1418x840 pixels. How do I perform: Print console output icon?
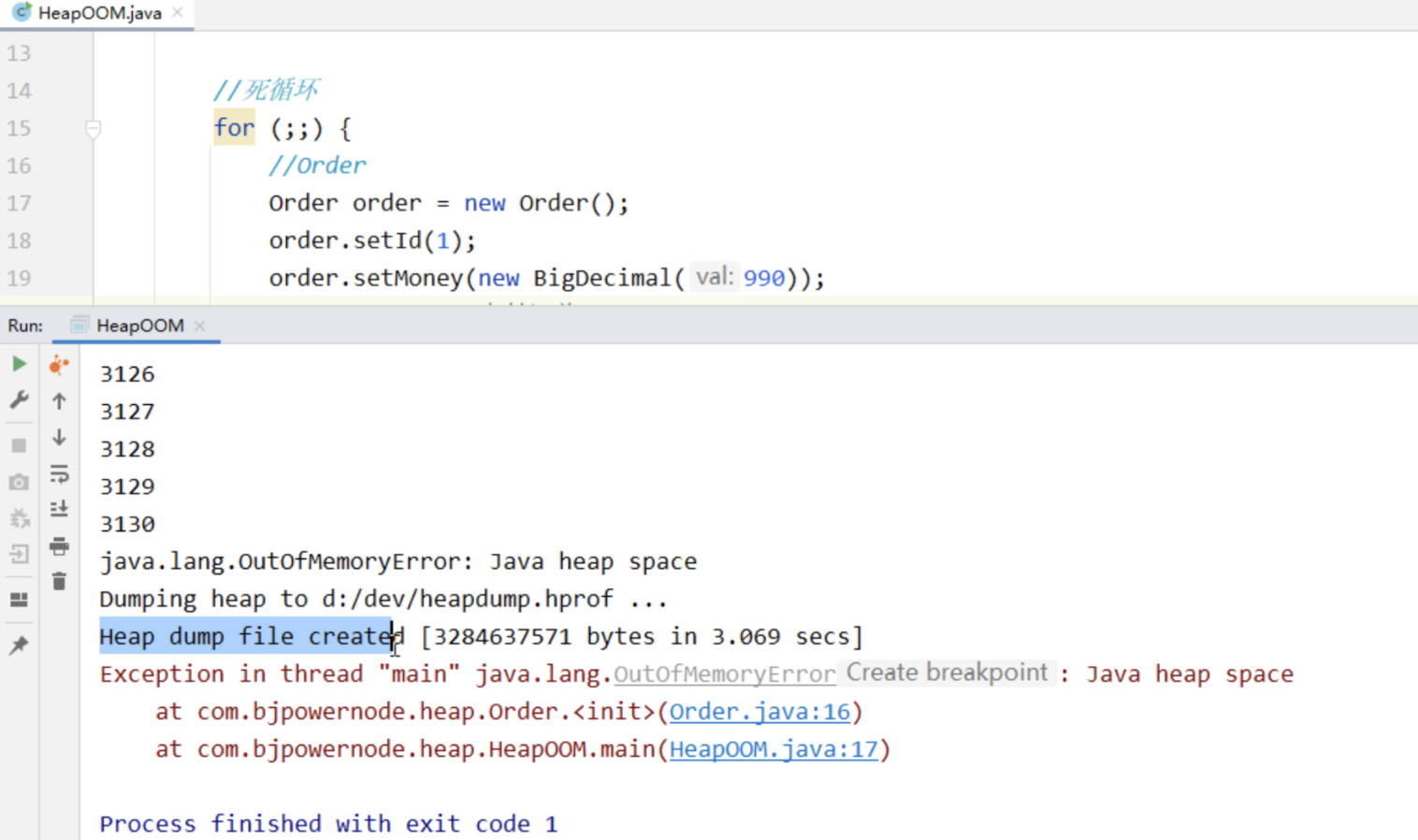pyautogui.click(x=59, y=545)
